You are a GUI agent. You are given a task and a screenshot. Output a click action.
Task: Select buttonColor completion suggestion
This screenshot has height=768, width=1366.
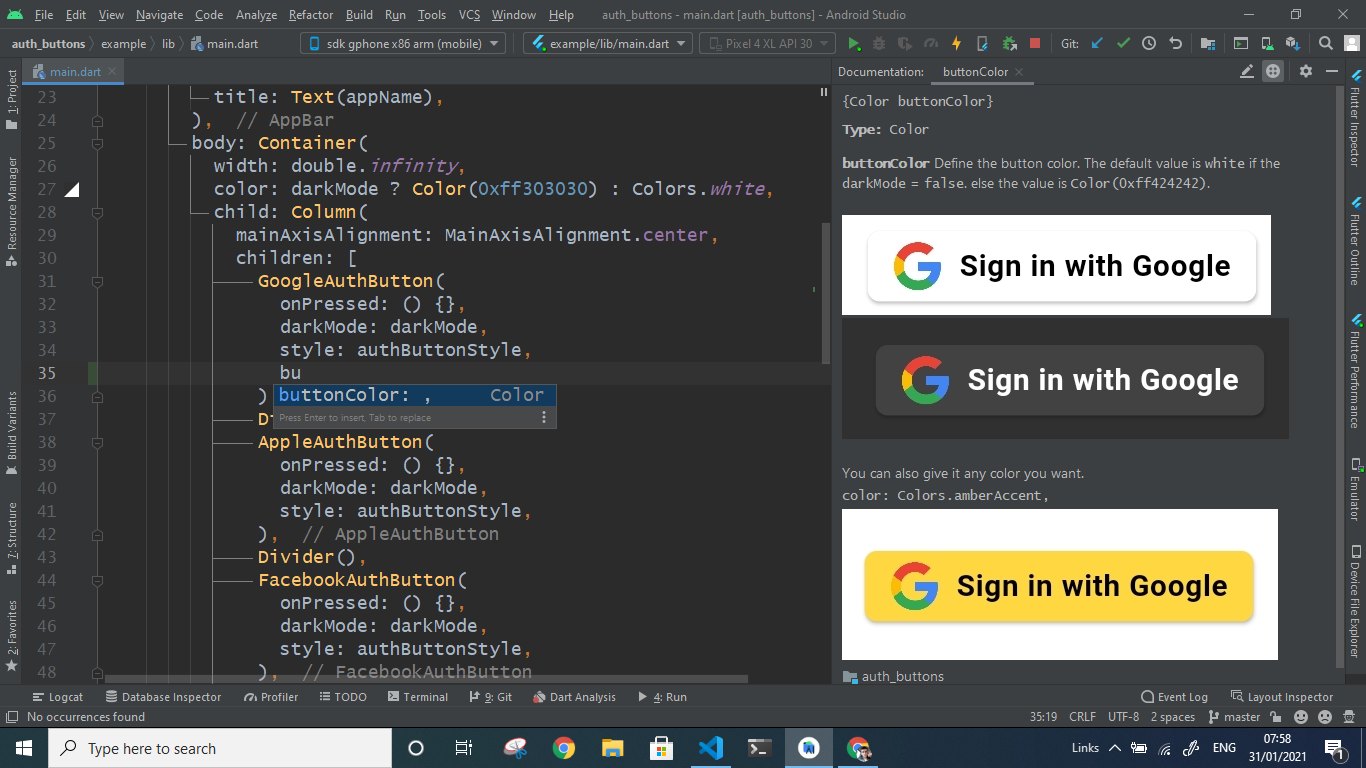[415, 395]
